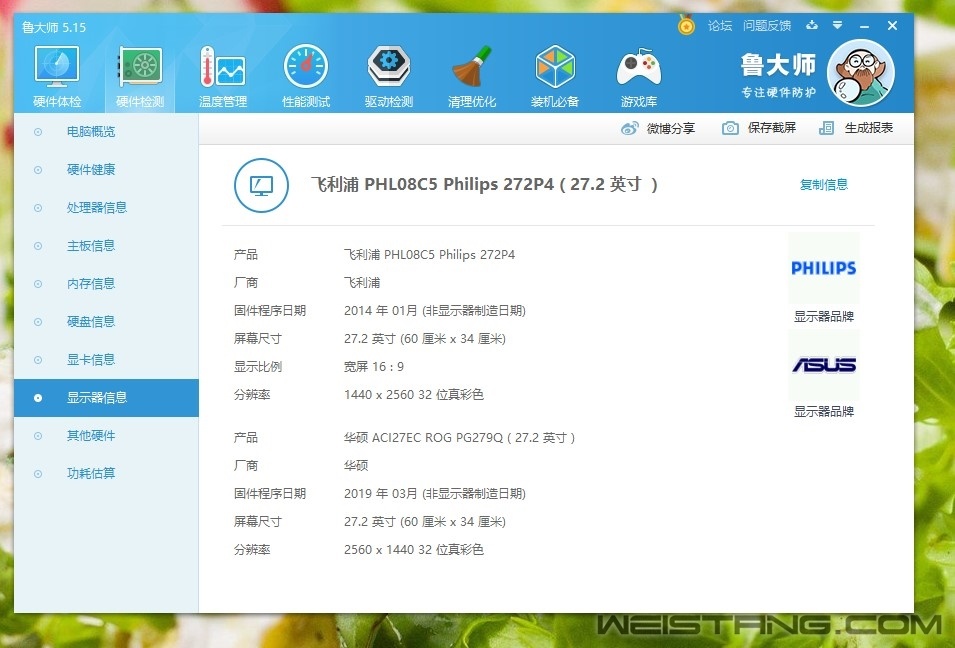Image resolution: width=955 pixels, height=648 pixels.
Task: Click the ASUS brand logo
Action: 823,365
